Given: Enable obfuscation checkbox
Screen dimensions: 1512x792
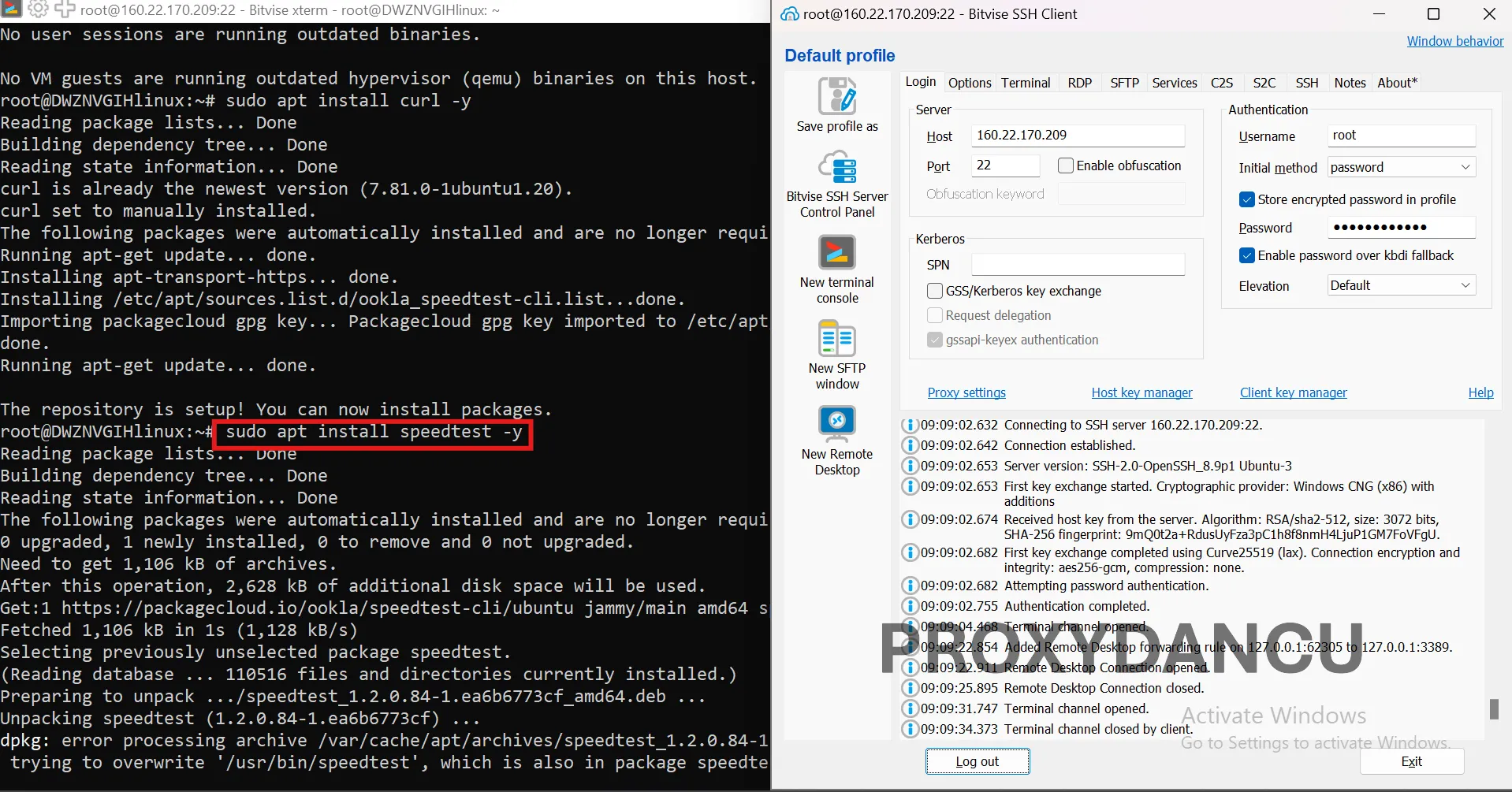Looking at the screenshot, I should pyautogui.click(x=1066, y=165).
